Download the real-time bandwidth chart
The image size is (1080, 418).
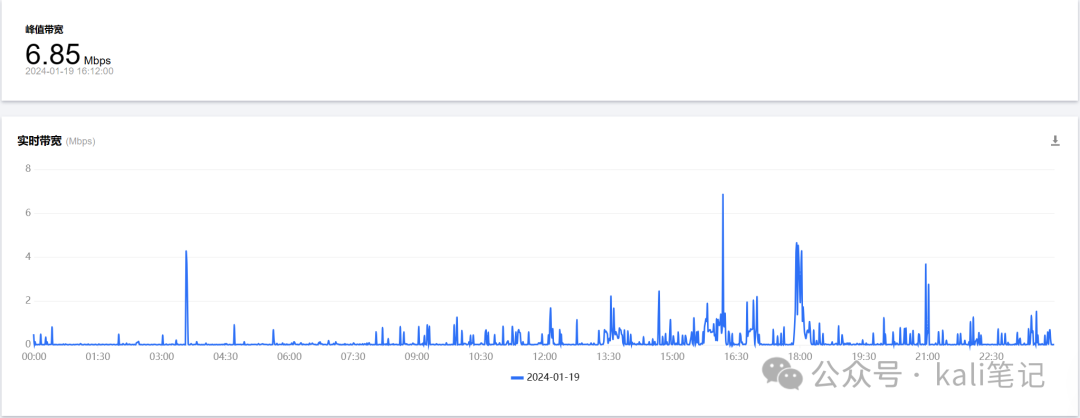(x=1055, y=141)
